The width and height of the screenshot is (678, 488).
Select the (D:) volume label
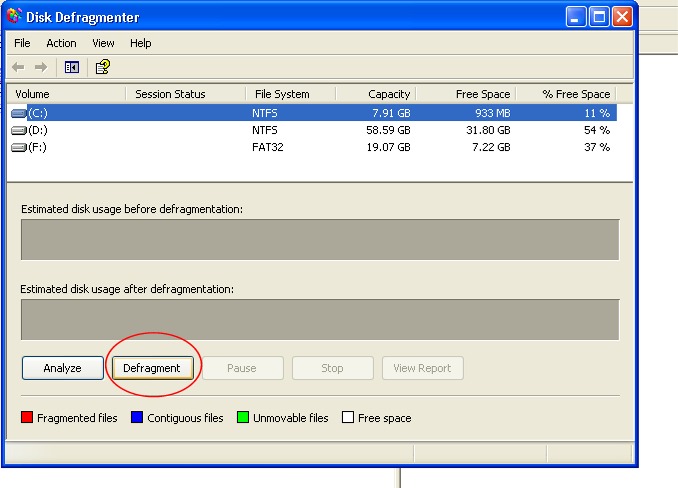[x=38, y=130]
